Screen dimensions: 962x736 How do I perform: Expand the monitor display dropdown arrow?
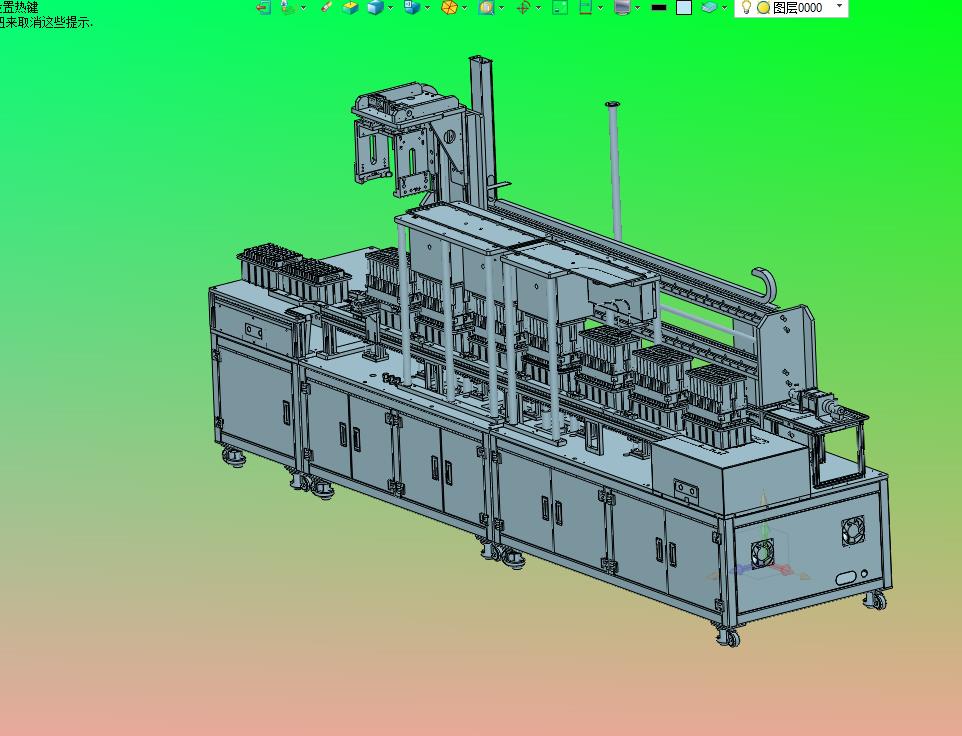[637, 8]
